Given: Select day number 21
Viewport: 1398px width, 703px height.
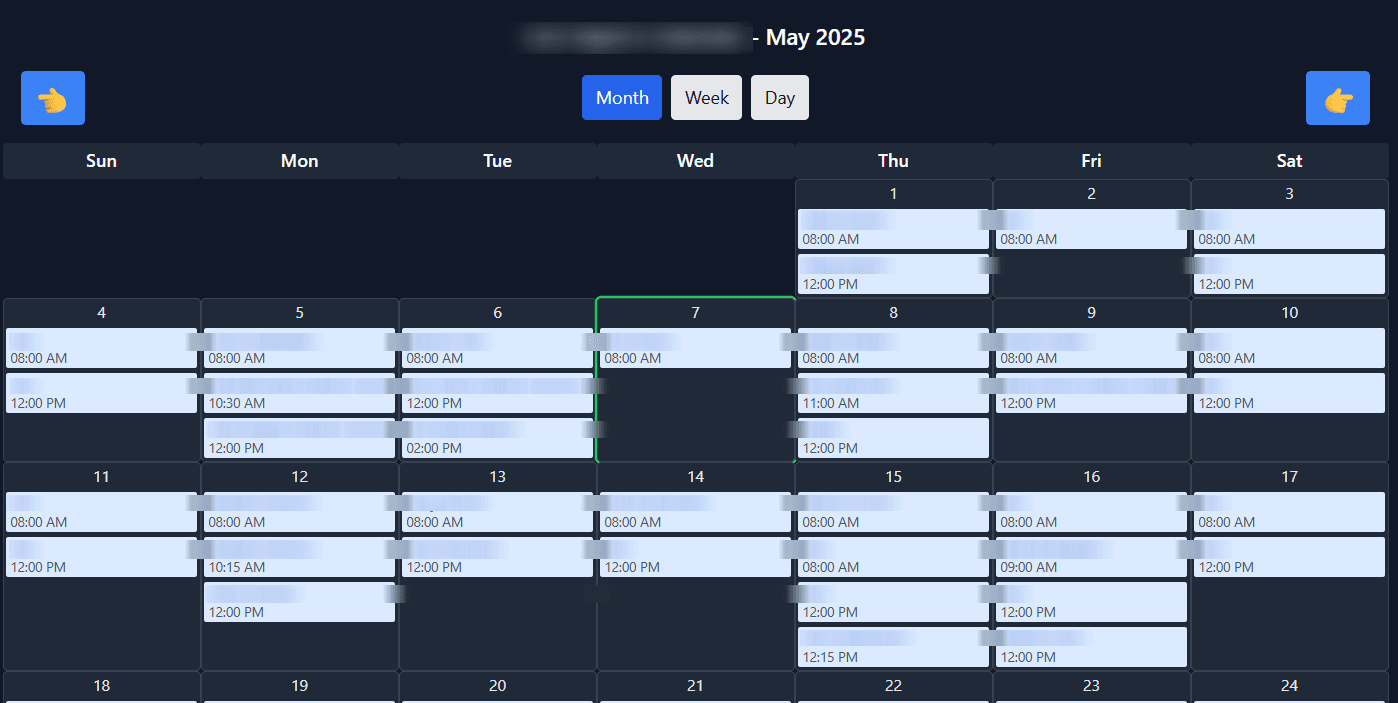Looking at the screenshot, I should click(695, 686).
